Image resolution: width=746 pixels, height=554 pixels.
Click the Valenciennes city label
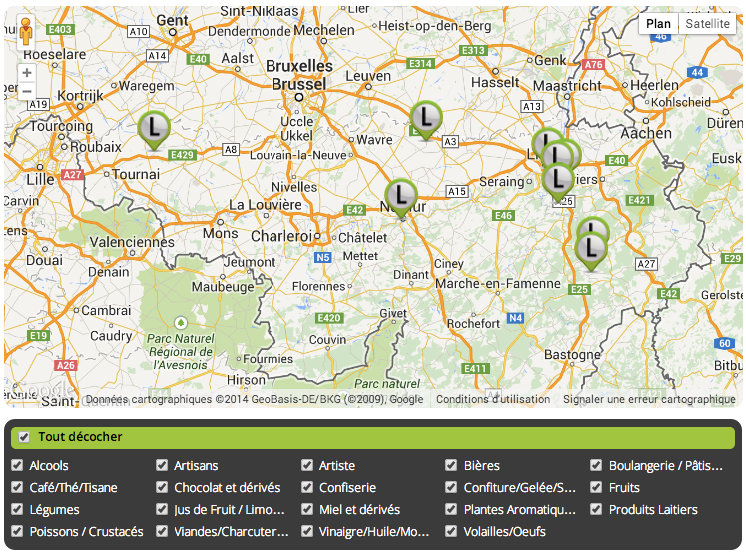132,242
